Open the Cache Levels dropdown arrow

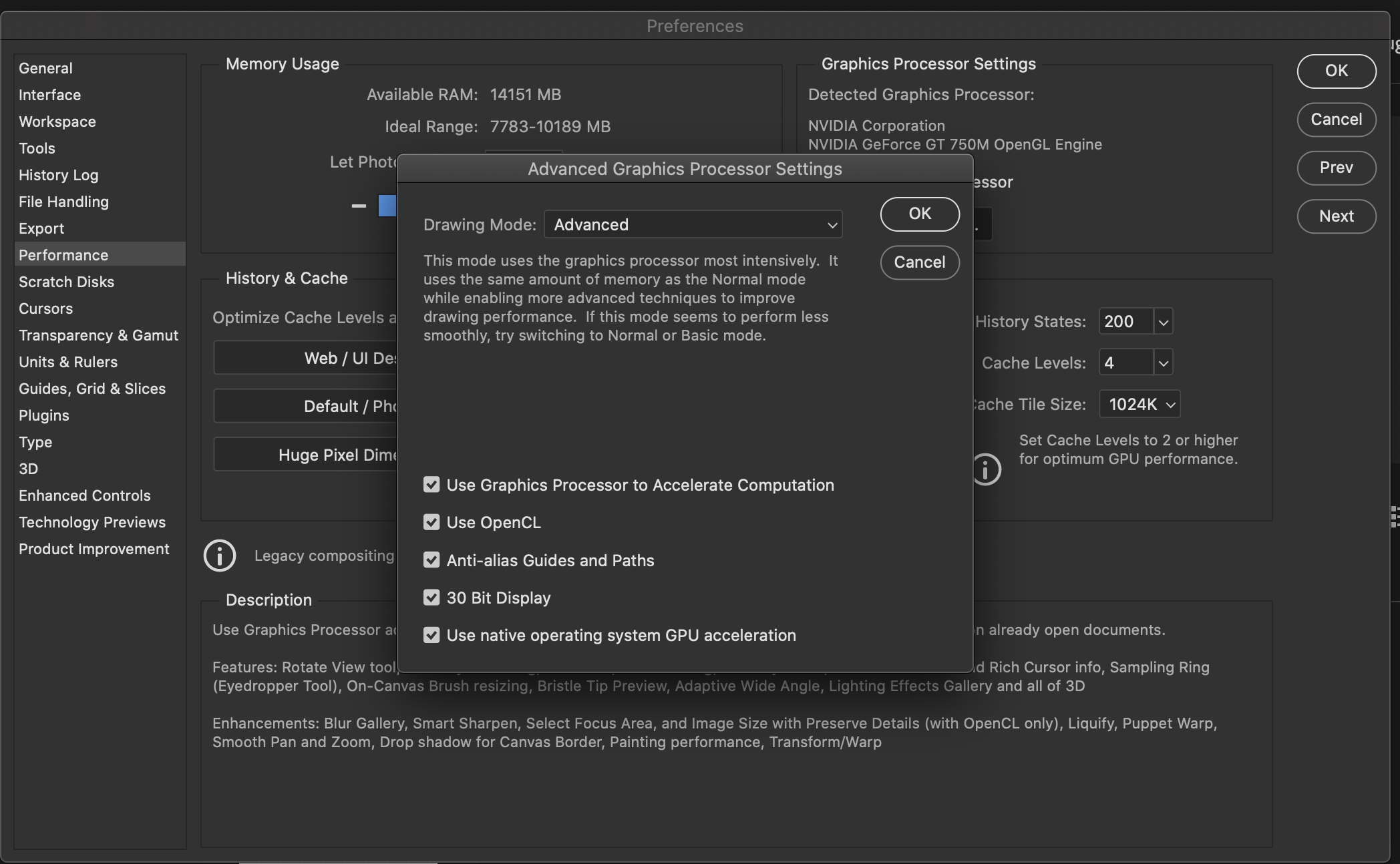1163,363
